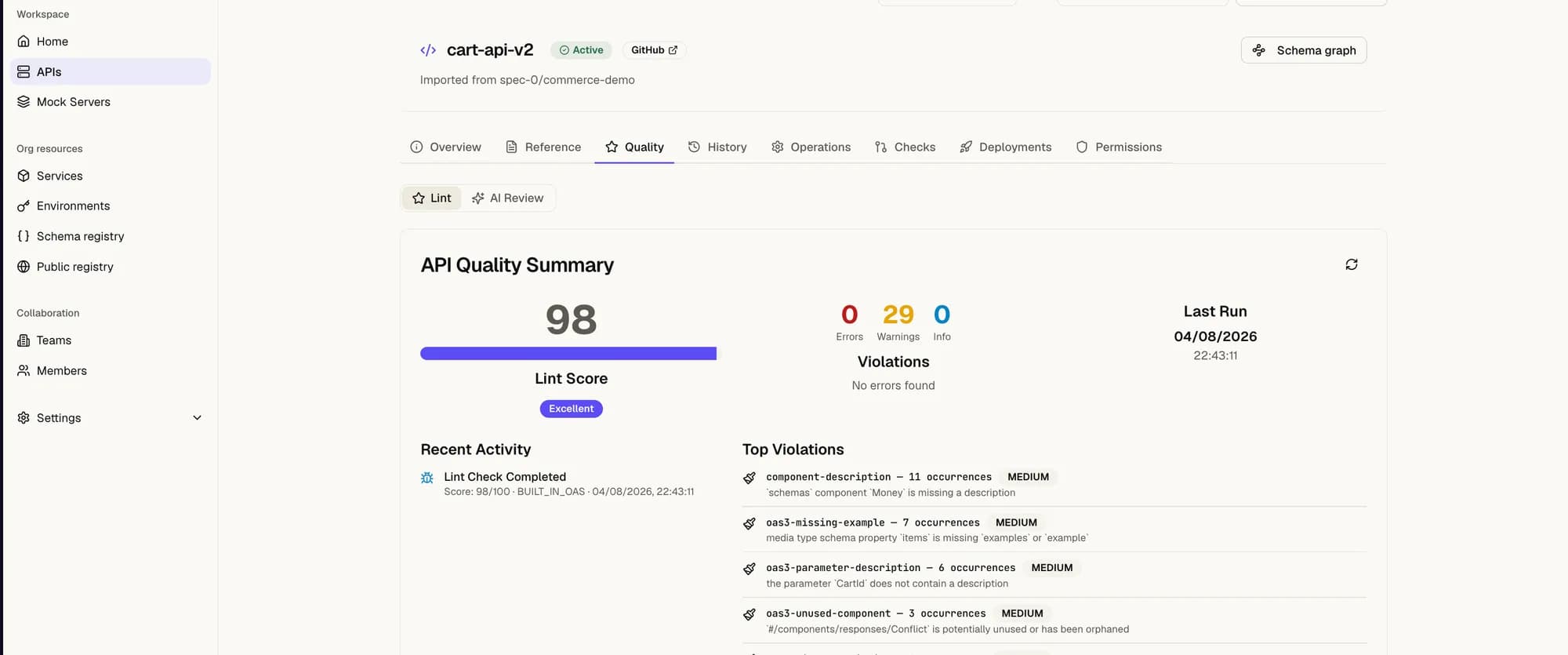1568x655 pixels.
Task: Click MEDIUM badge on oas3-unused-component
Action: pyautogui.click(x=1022, y=613)
